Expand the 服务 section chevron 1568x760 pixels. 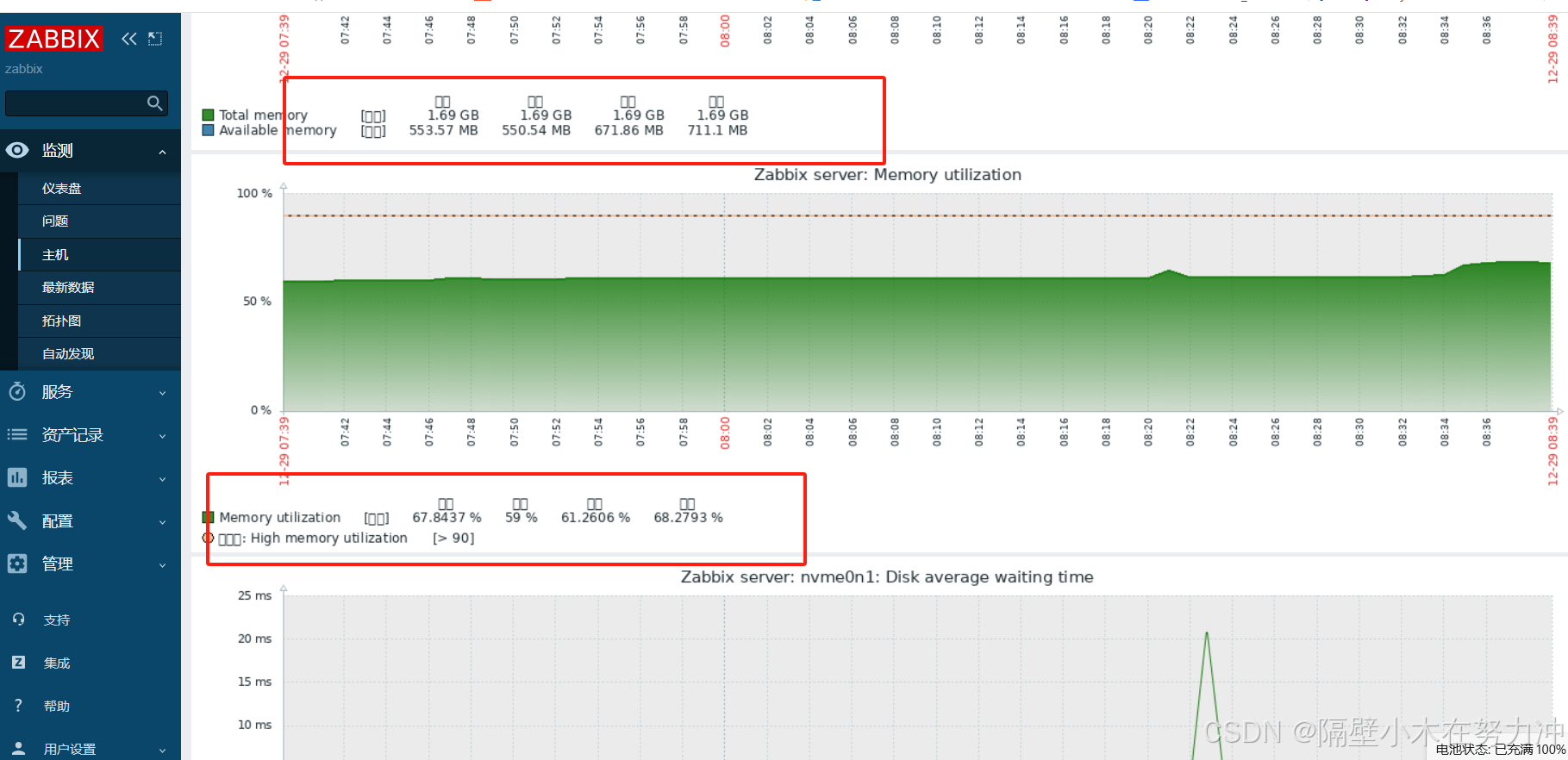(162, 393)
